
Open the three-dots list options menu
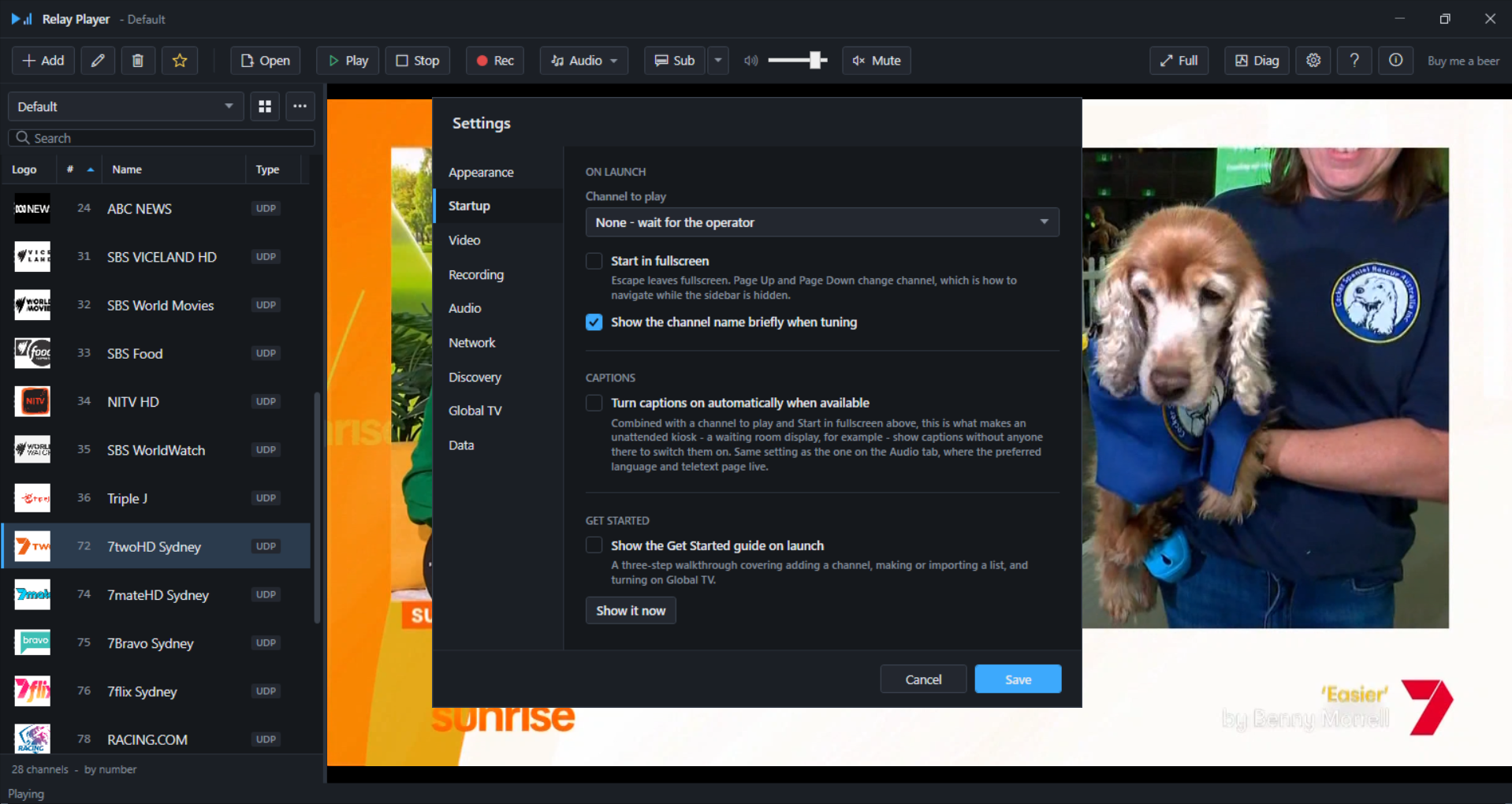[300, 106]
